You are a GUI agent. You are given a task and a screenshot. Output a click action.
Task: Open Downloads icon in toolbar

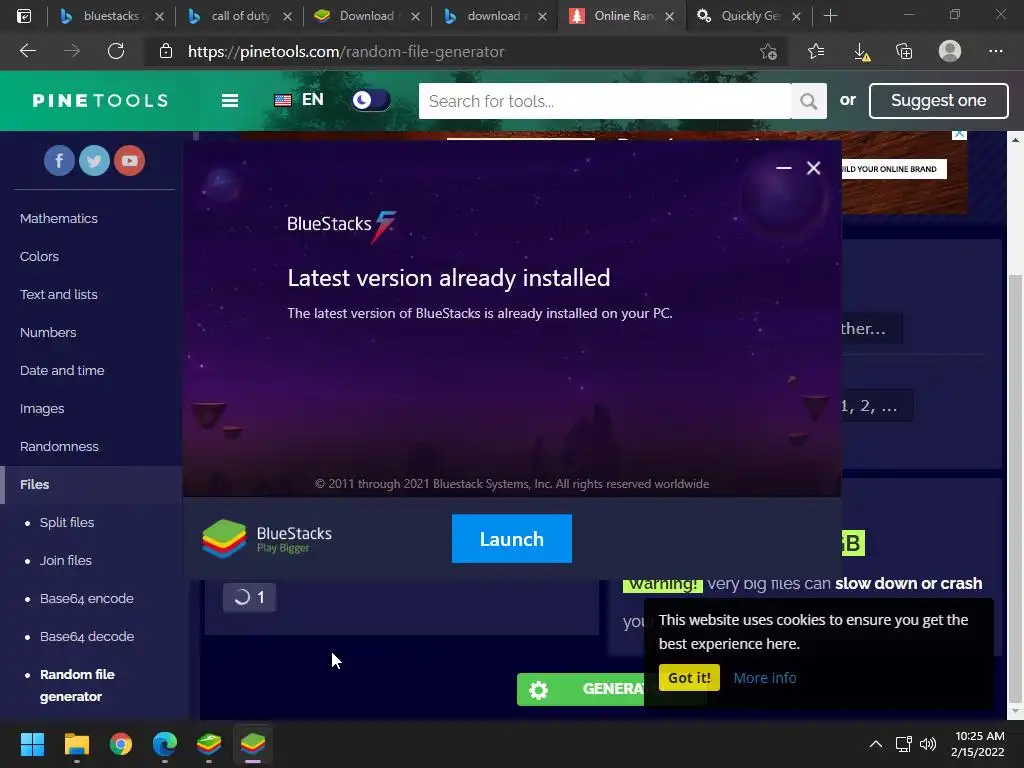(x=861, y=52)
